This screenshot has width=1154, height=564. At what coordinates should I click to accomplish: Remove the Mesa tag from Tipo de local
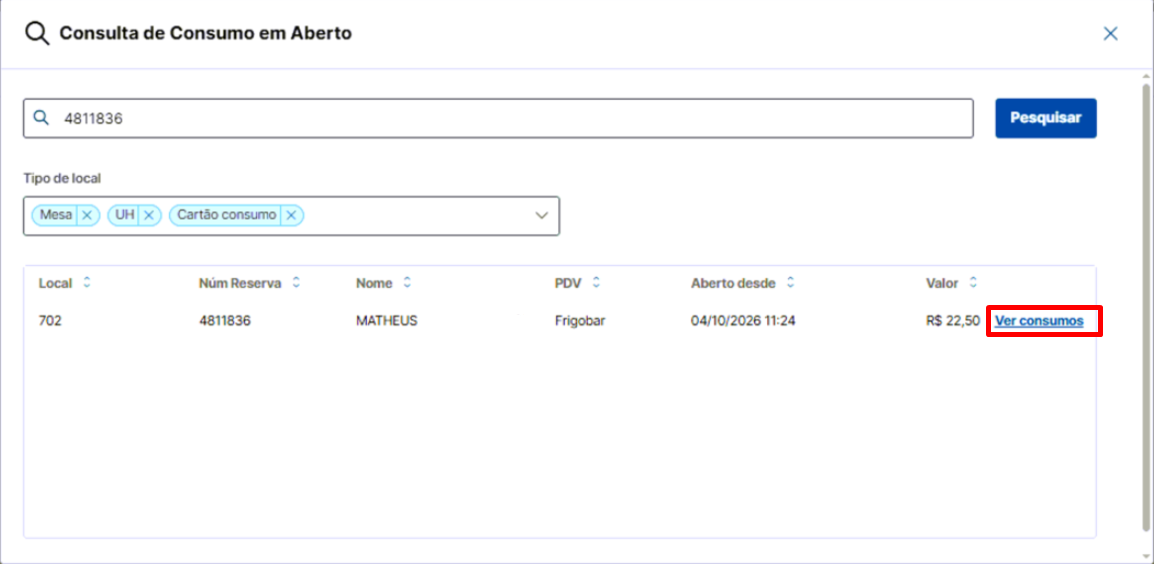point(87,215)
